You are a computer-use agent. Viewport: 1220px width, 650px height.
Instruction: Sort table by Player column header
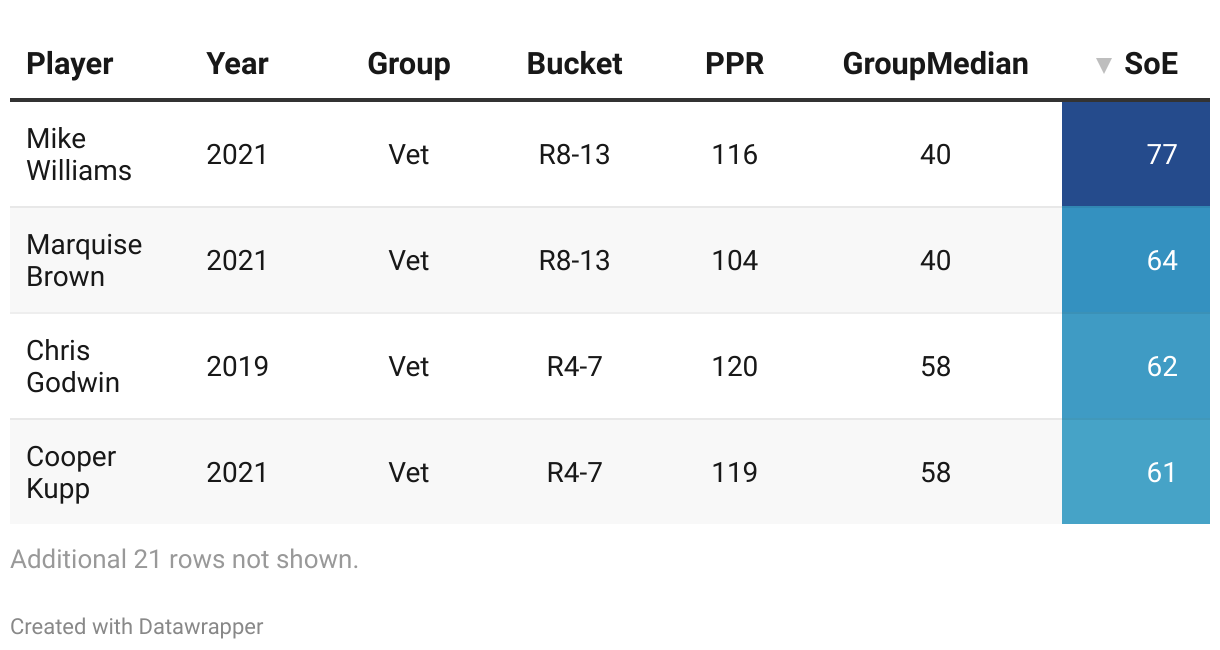[x=70, y=64]
